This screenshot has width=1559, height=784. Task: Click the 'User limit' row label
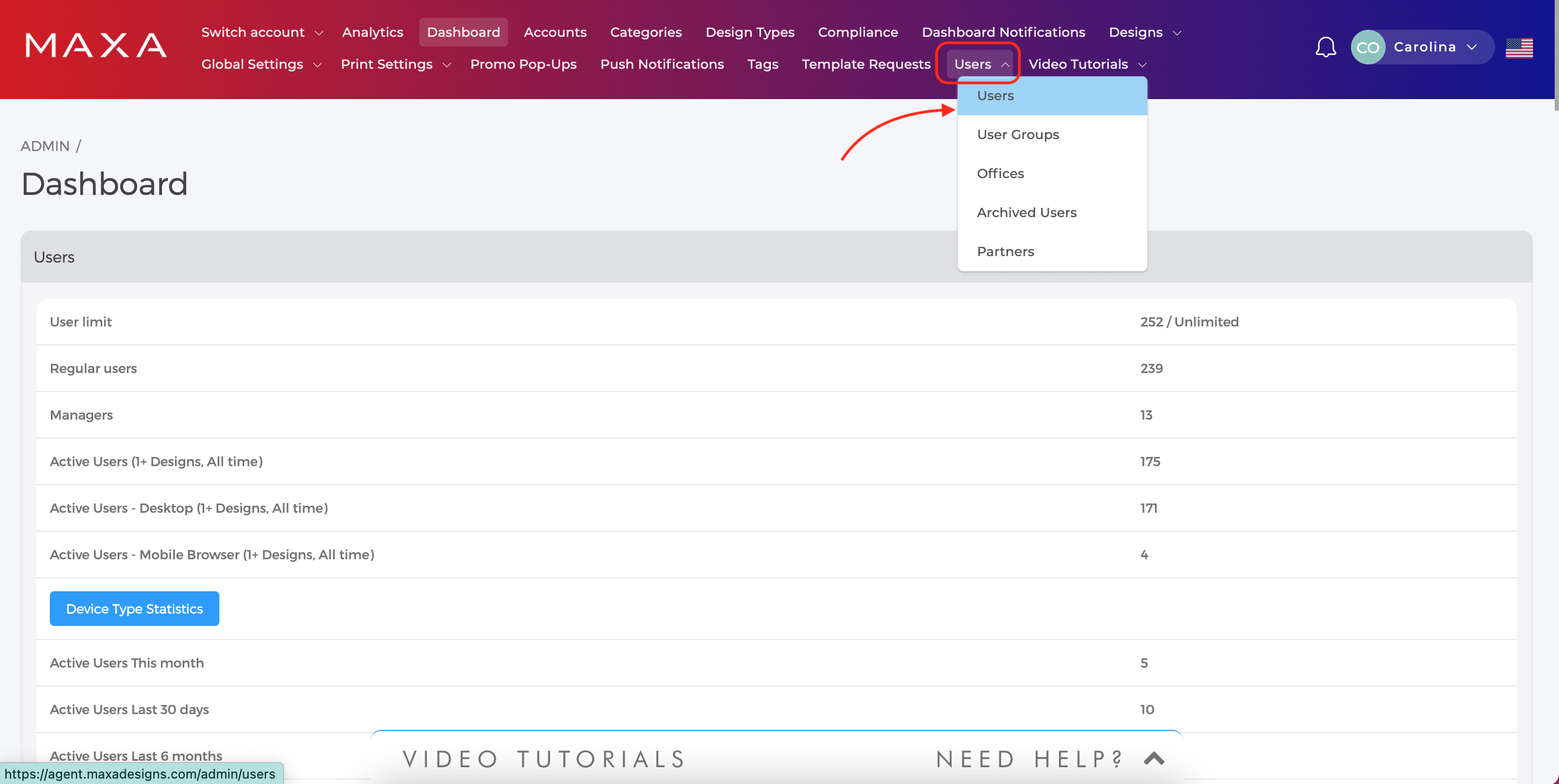(81, 322)
